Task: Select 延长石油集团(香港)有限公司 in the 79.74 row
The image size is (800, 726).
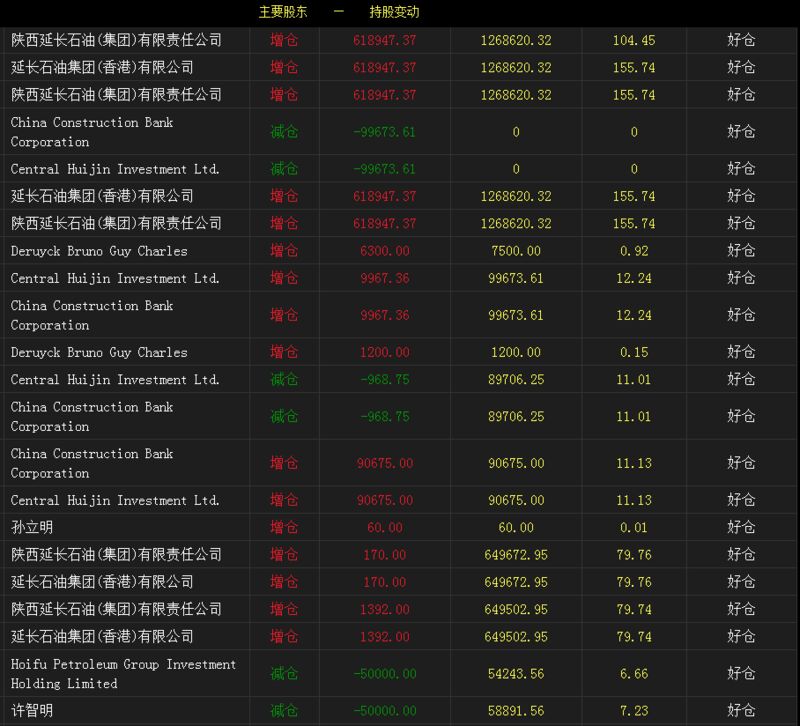Action: click(102, 637)
